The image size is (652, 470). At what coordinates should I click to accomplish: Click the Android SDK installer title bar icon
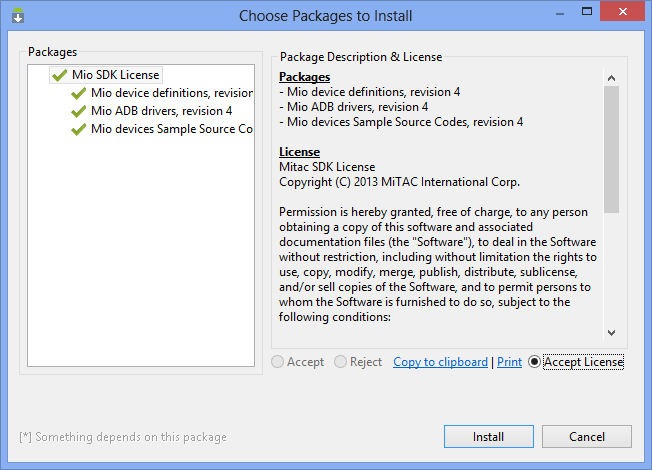click(x=18, y=15)
